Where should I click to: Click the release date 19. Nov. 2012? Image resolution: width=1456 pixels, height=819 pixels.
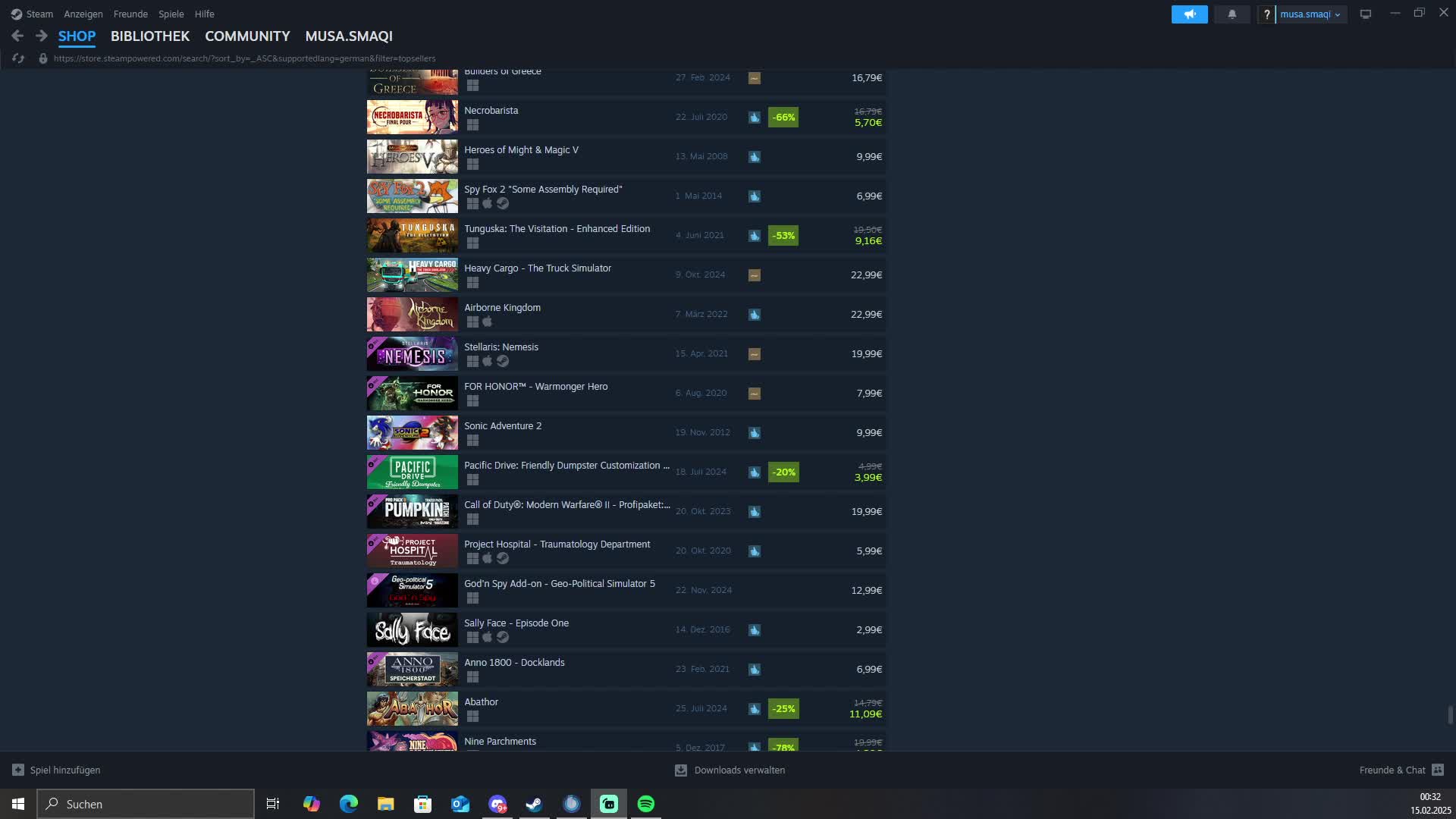pyautogui.click(x=702, y=432)
